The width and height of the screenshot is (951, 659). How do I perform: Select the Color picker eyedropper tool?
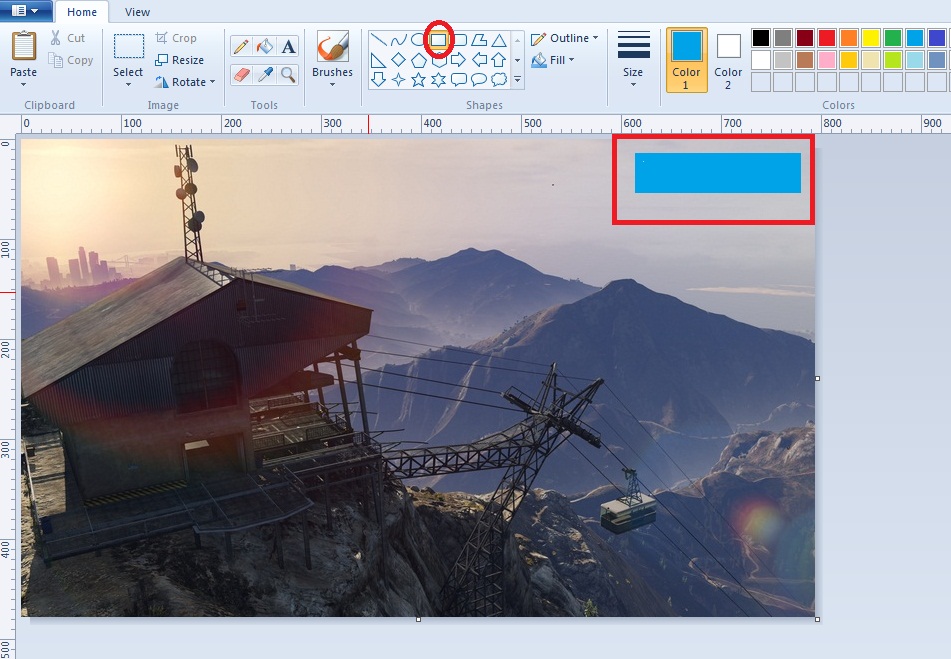pos(264,75)
